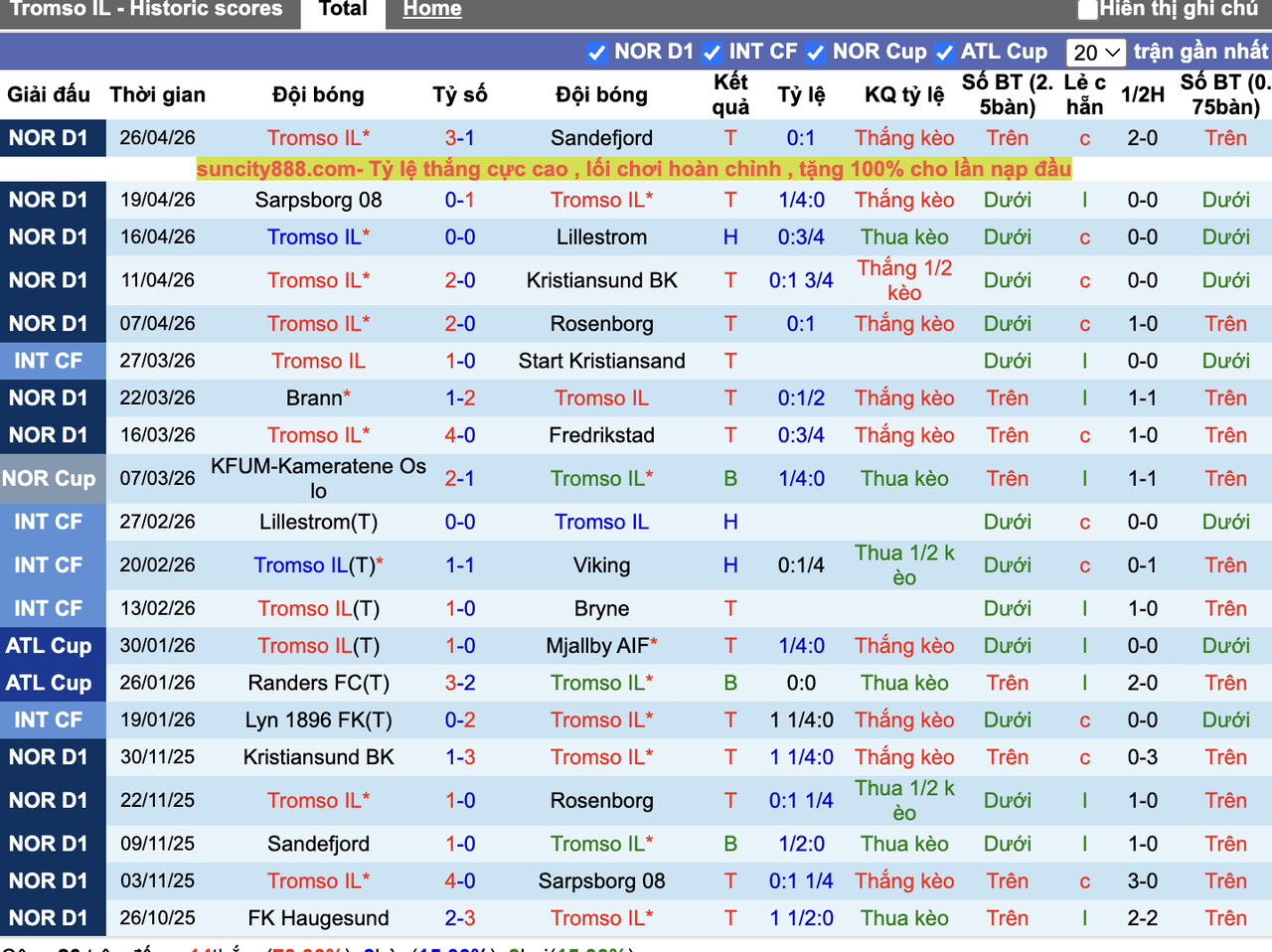This screenshot has height=952, width=1272.
Task: Click the 1-3 score on 30/11/25
Action: (459, 757)
